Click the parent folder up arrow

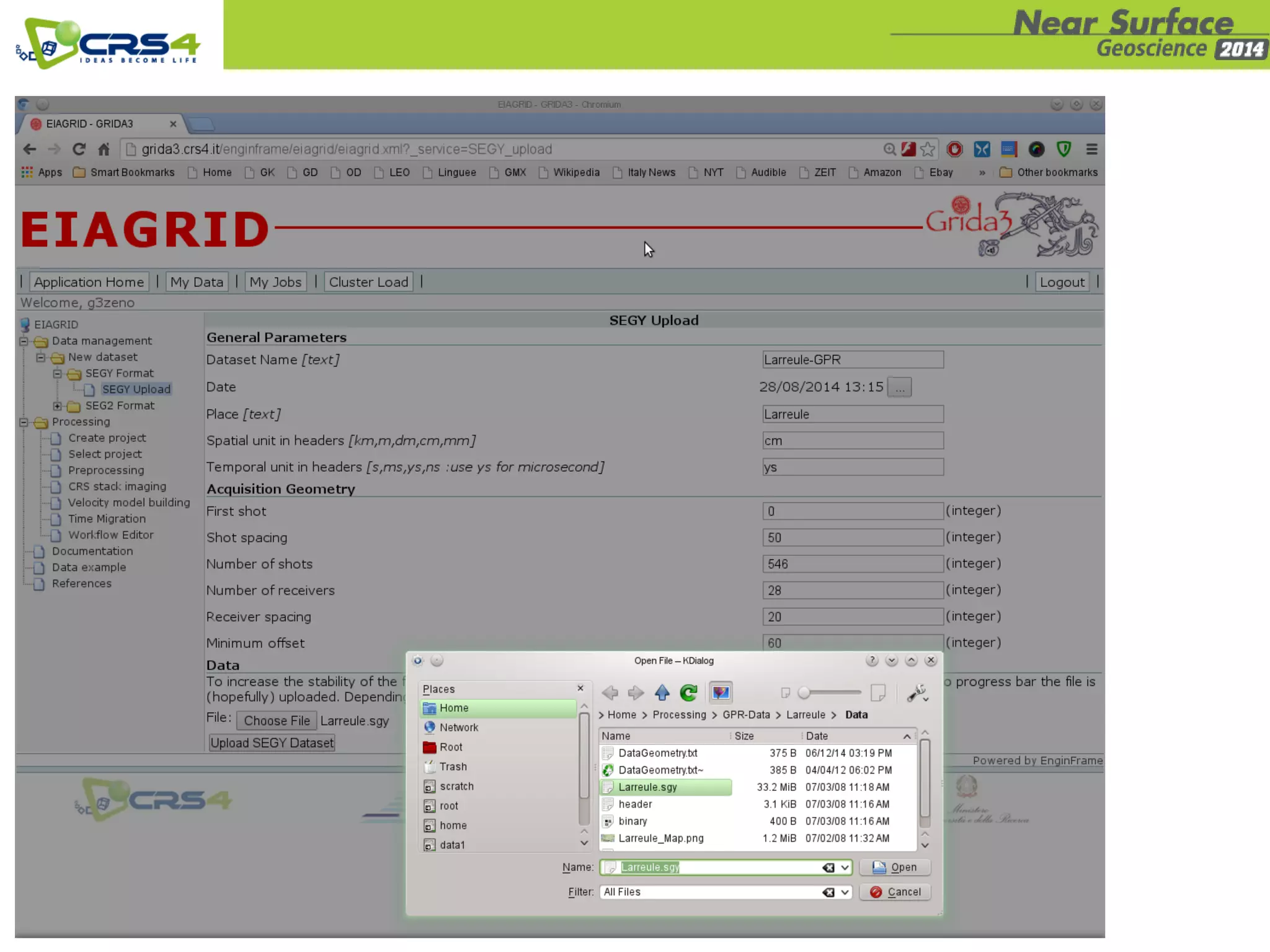click(x=662, y=692)
